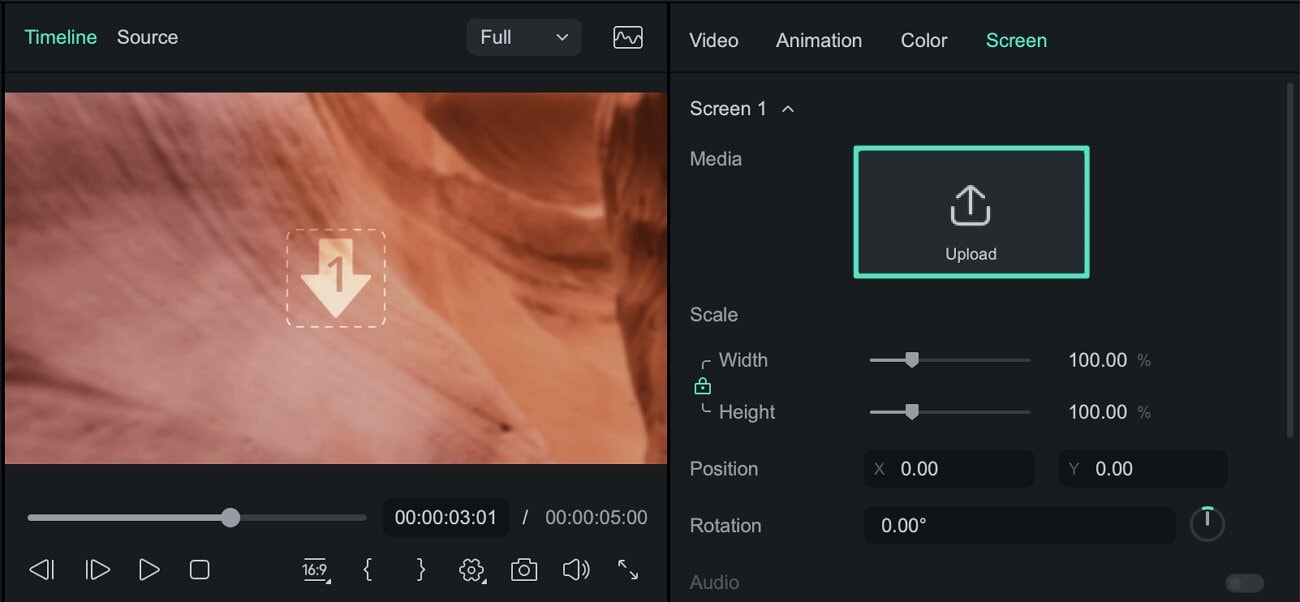Collapse the Screen 1 section
This screenshot has height=602, width=1300.
[x=788, y=109]
